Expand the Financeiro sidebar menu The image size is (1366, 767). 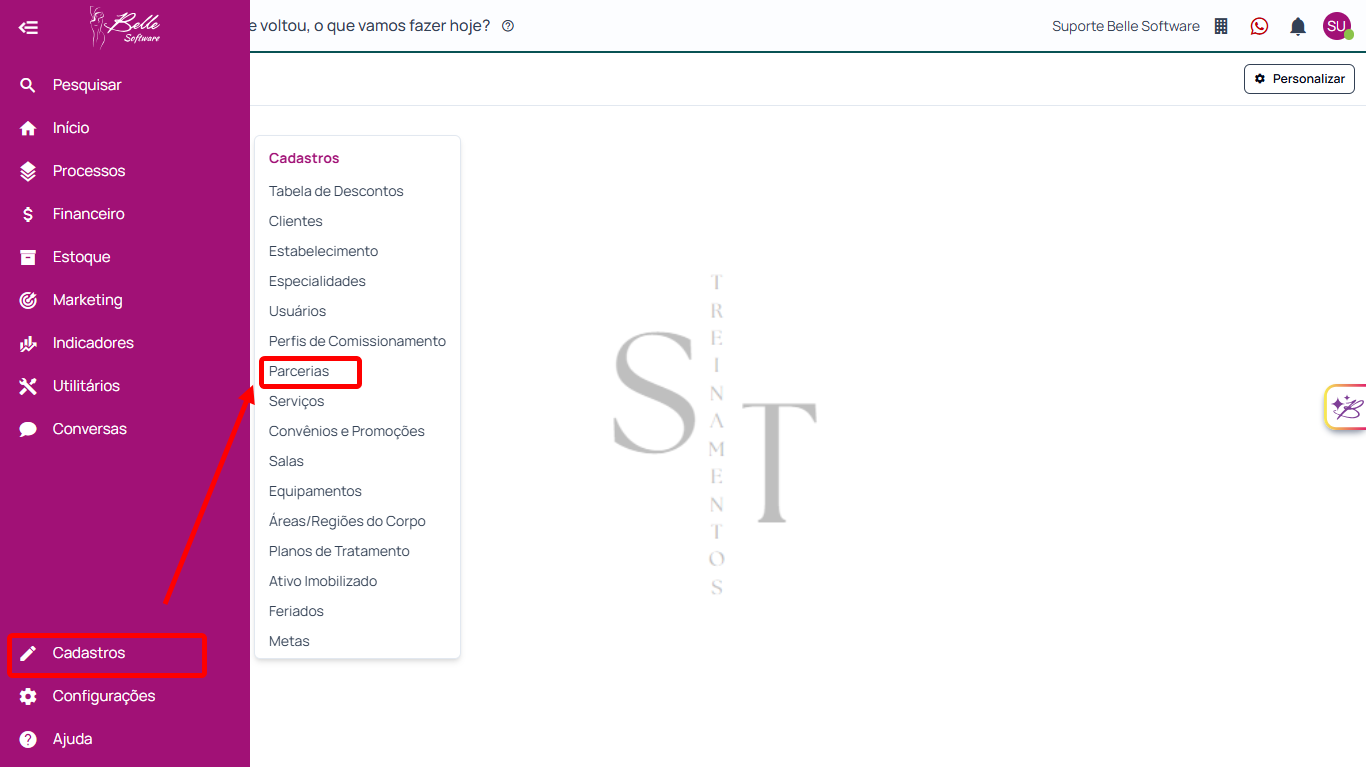(88, 214)
